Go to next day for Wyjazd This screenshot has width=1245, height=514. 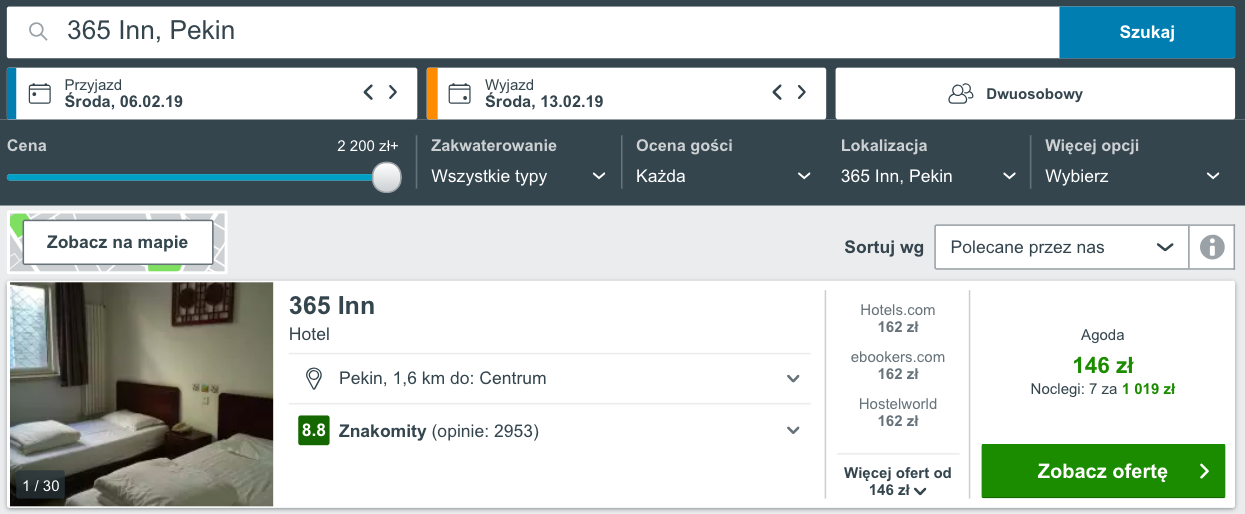[802, 93]
